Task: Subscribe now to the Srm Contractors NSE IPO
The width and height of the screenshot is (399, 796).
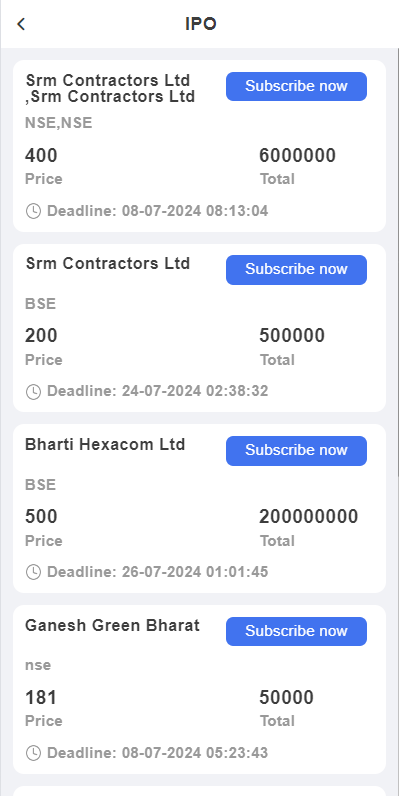Action: coord(296,86)
